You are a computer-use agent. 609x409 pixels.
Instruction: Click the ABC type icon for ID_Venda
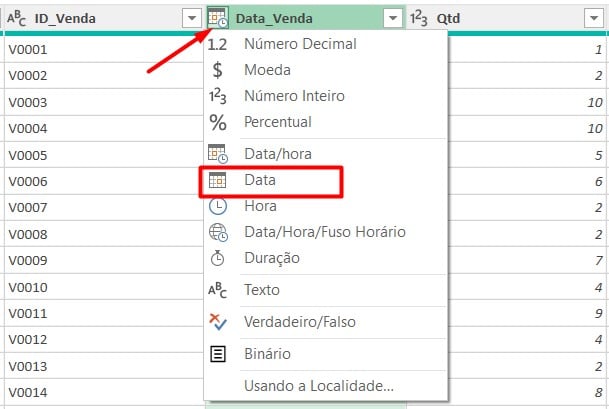17,18
